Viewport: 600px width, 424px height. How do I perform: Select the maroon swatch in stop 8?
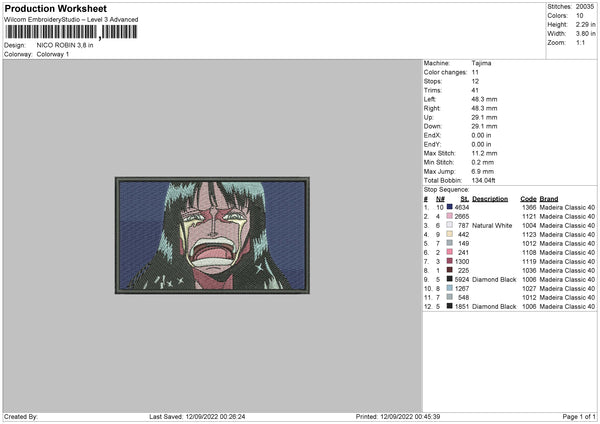[450, 270]
